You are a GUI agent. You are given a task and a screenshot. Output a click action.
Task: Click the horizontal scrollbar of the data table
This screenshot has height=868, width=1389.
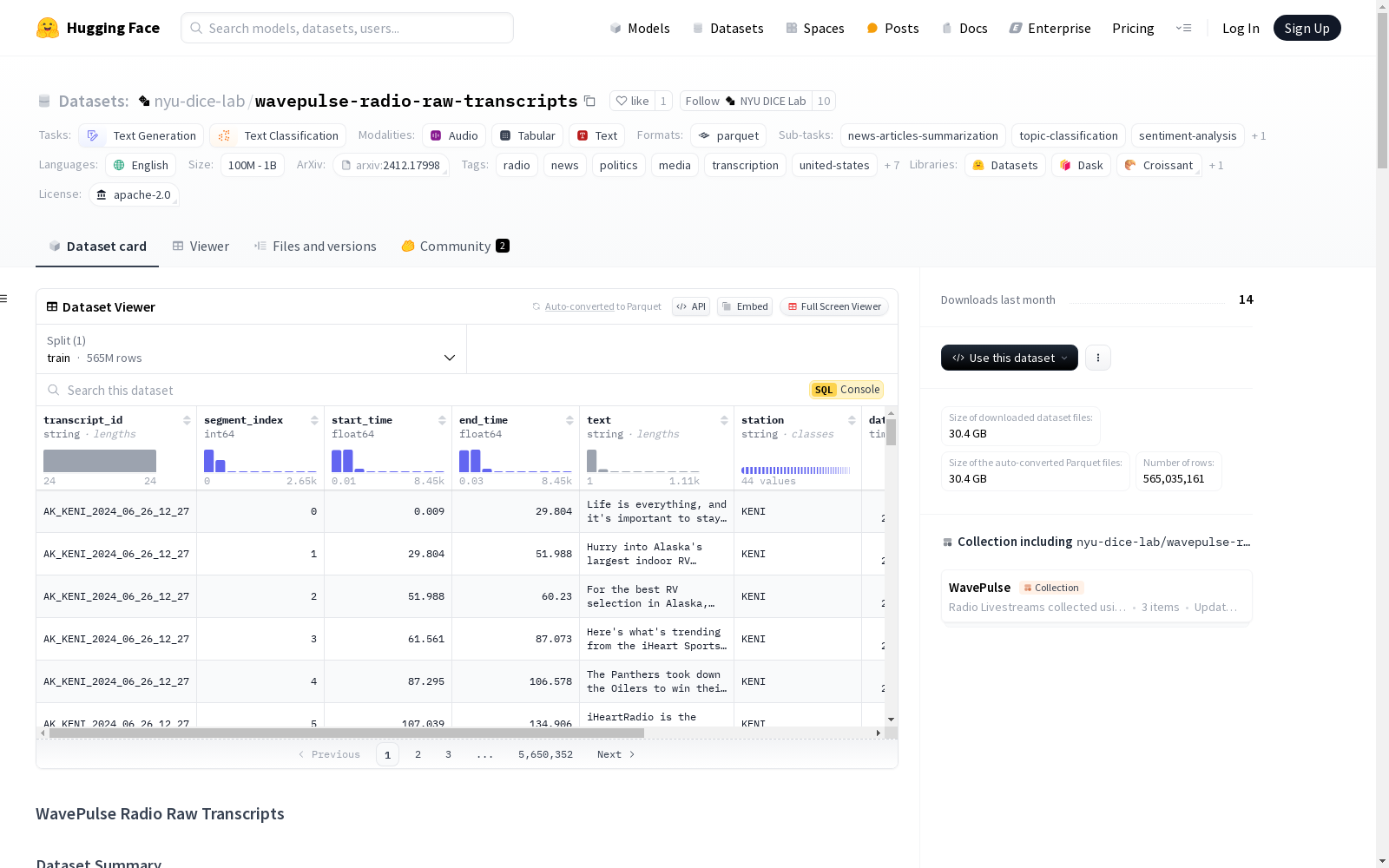(346, 733)
